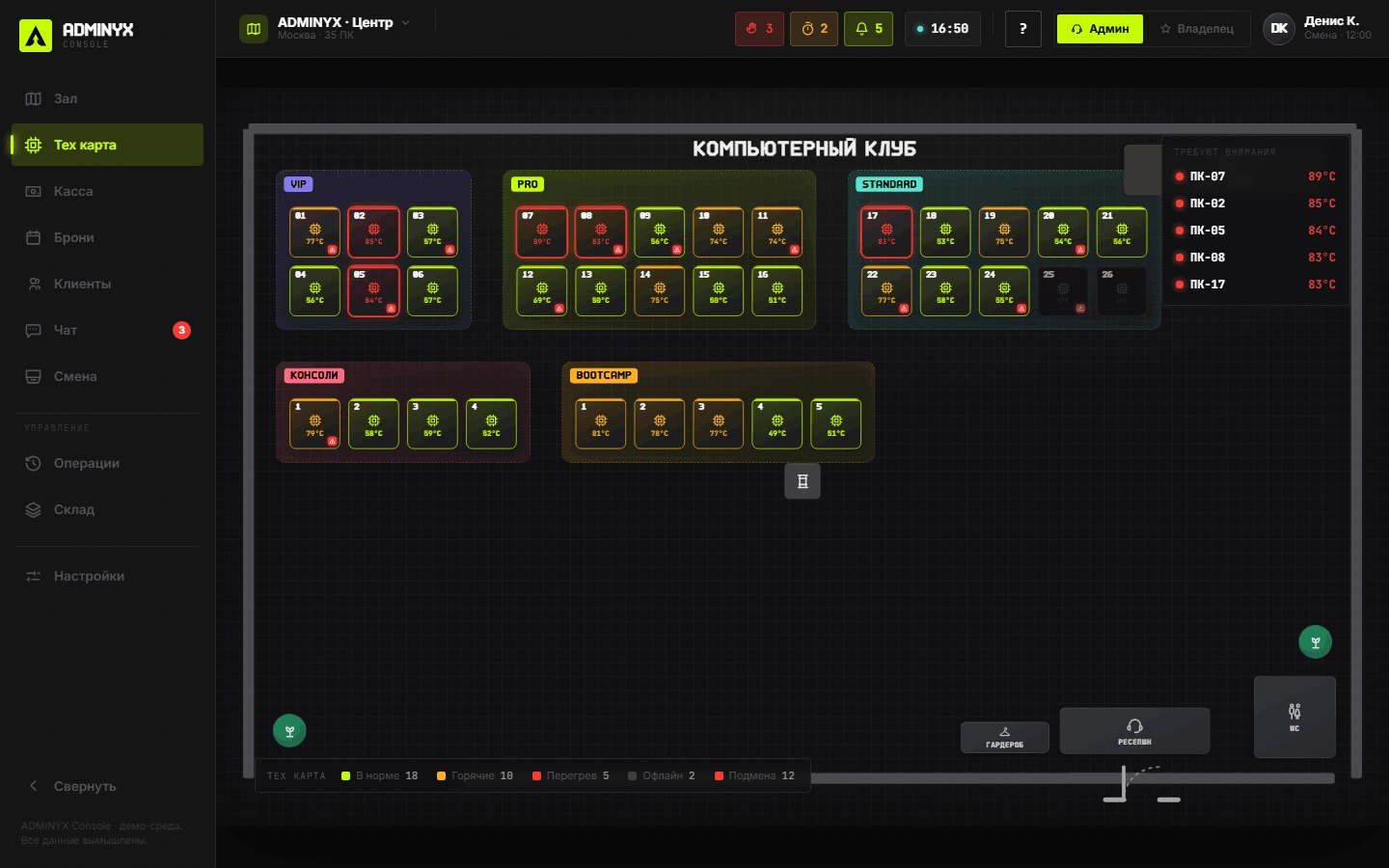
Task: Open the orange timer counter showing 2
Action: pos(814,29)
